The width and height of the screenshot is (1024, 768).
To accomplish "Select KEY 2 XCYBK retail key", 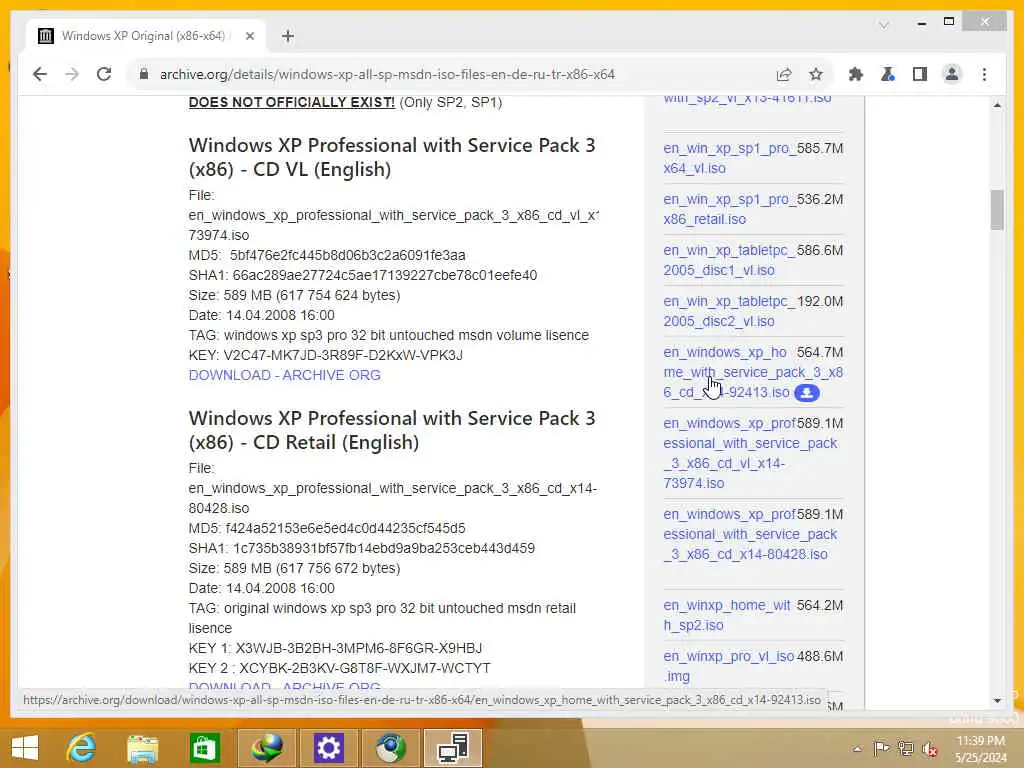I will click(340, 669).
